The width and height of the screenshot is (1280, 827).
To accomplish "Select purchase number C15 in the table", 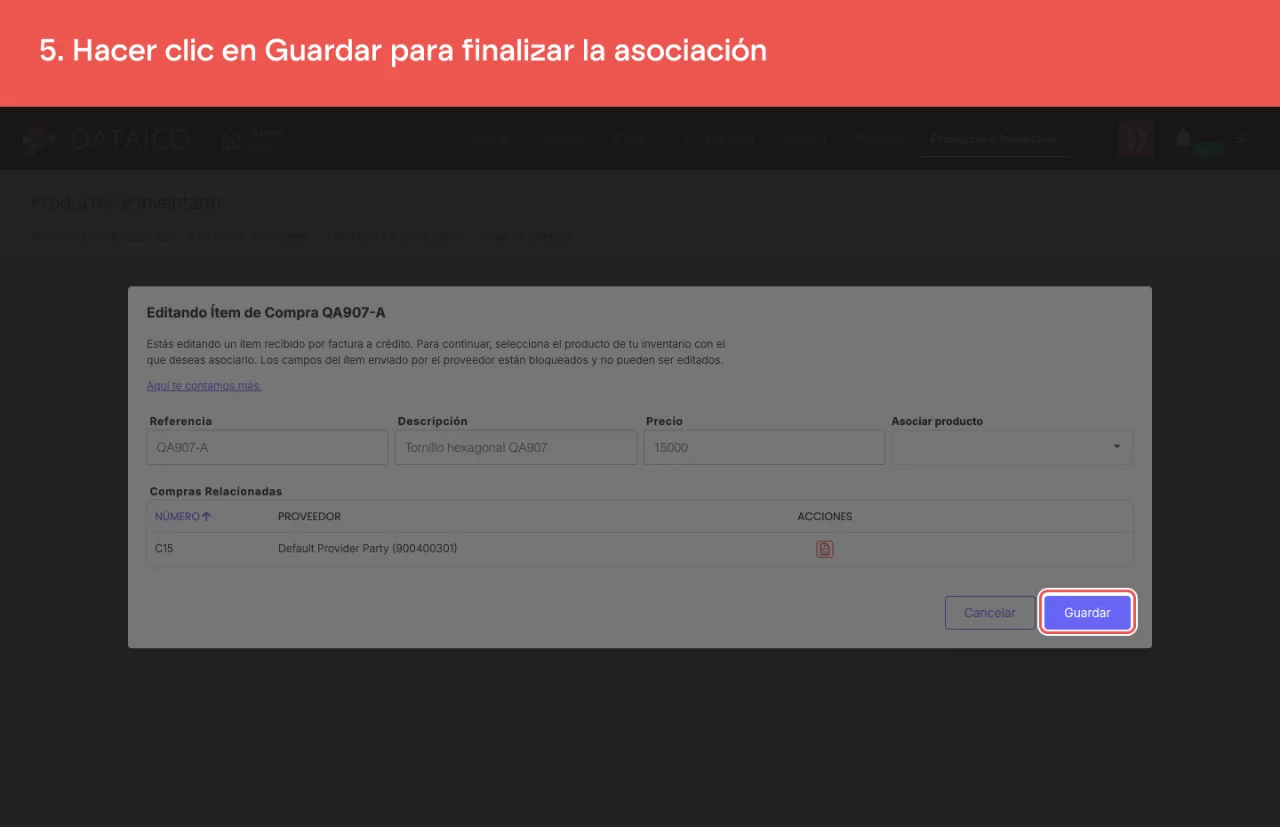I will [164, 549].
